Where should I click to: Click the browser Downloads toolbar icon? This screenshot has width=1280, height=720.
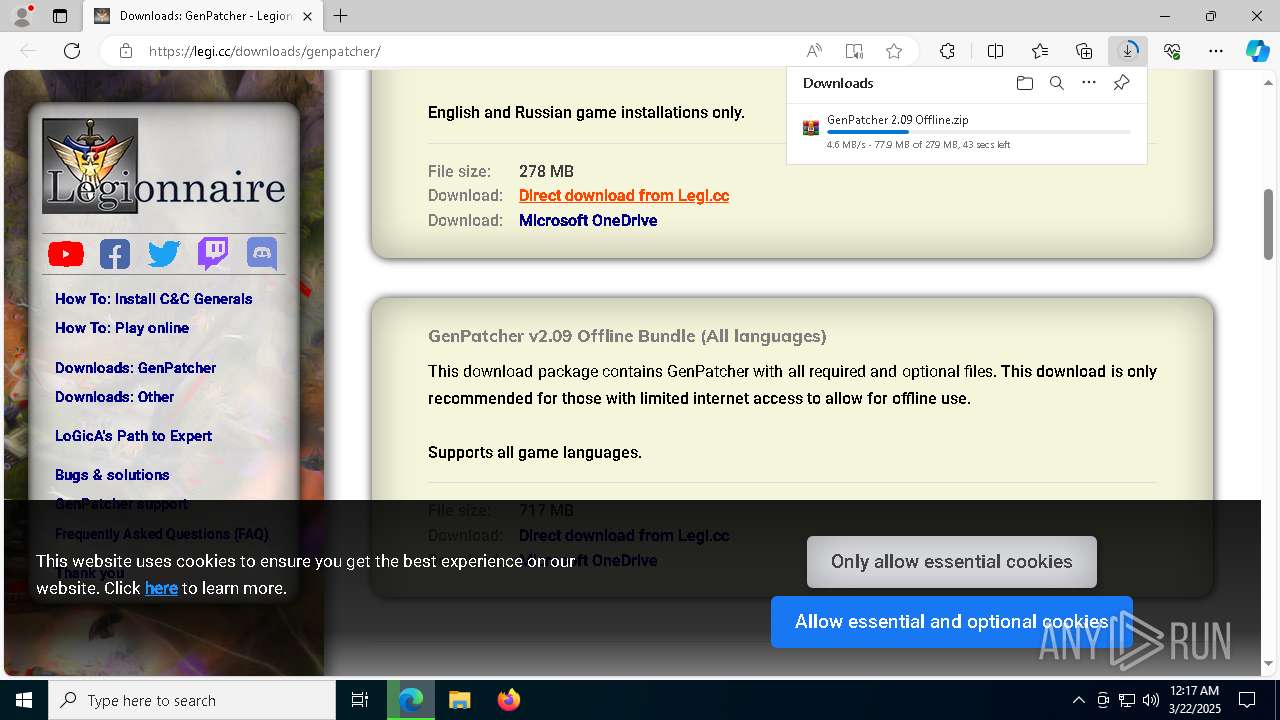point(1128,51)
